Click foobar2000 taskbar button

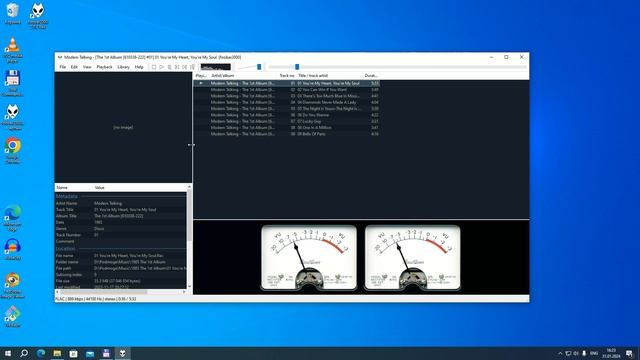click(122, 353)
